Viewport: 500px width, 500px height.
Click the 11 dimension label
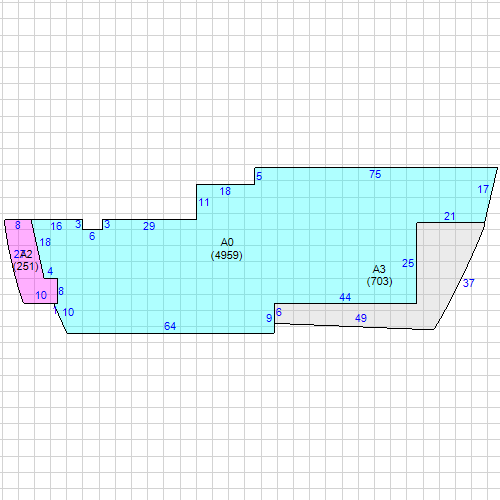204,202
